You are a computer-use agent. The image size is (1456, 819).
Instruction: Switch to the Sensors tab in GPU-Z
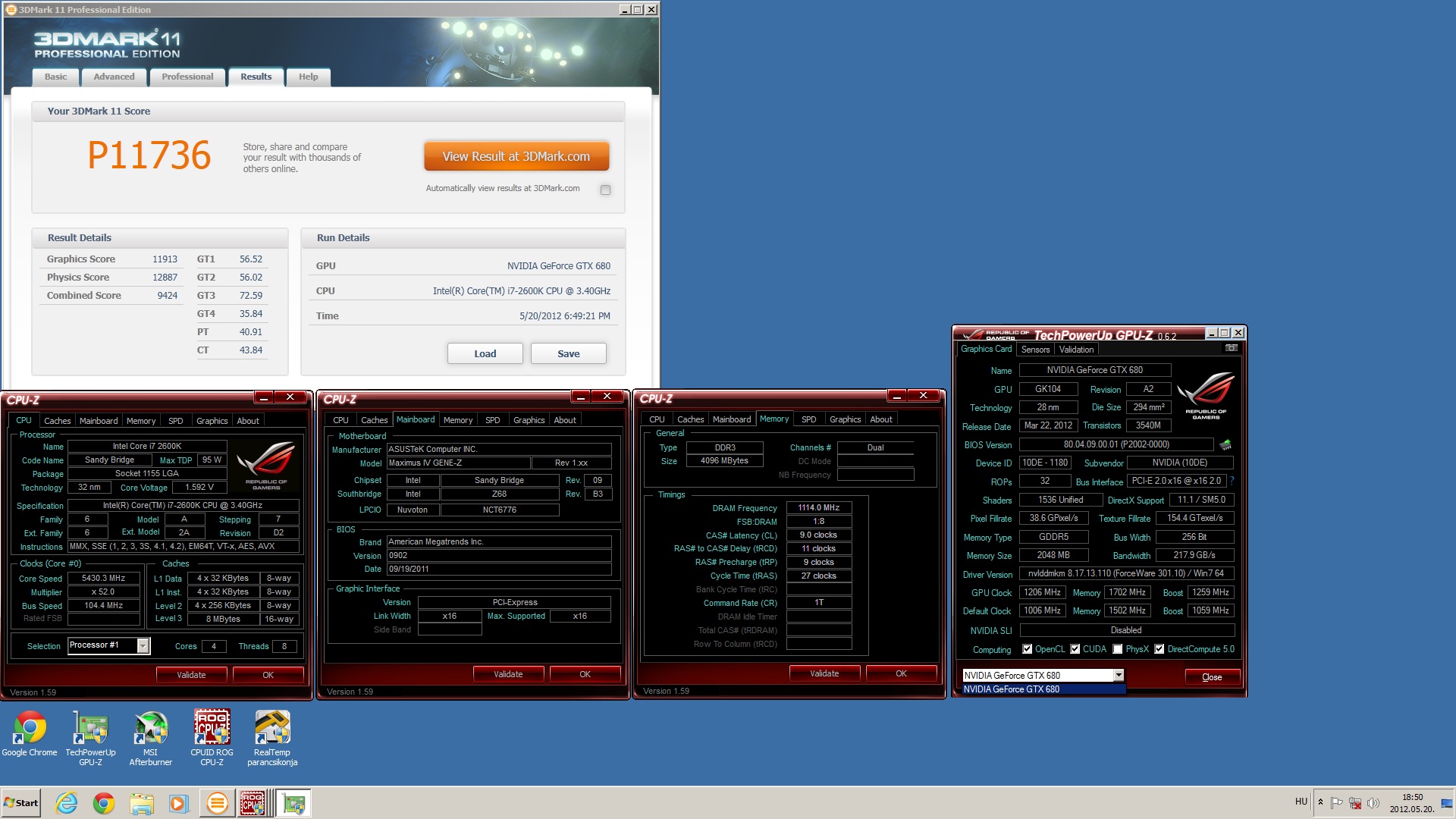tap(1035, 350)
